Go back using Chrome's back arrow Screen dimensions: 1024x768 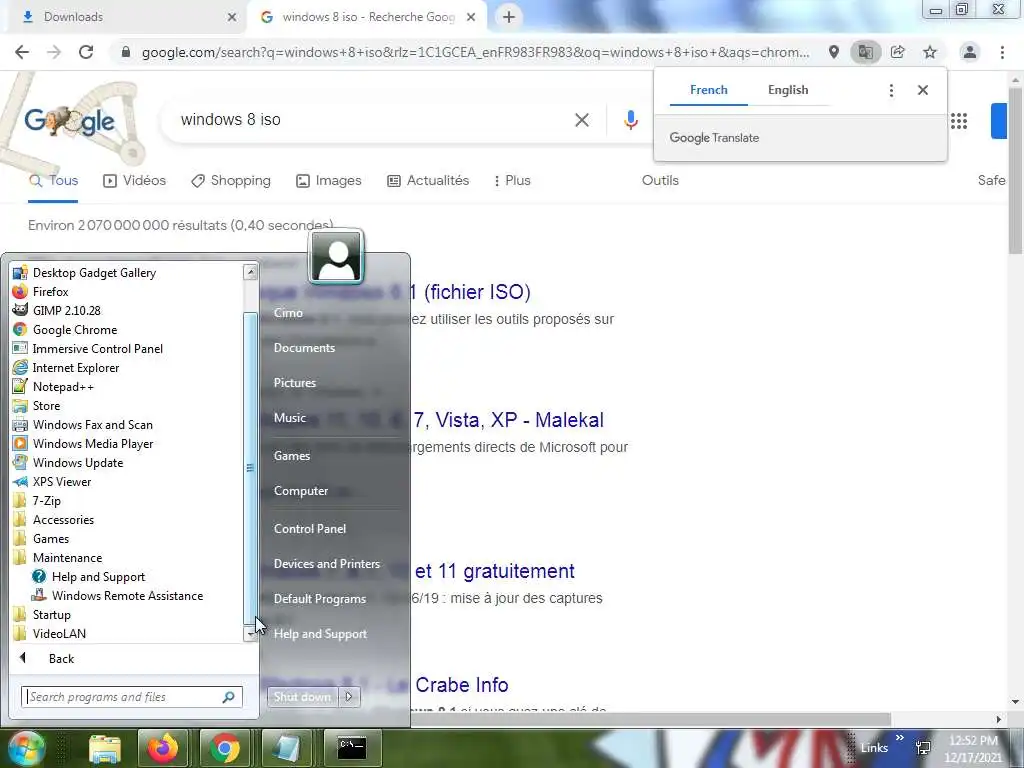tap(22, 52)
